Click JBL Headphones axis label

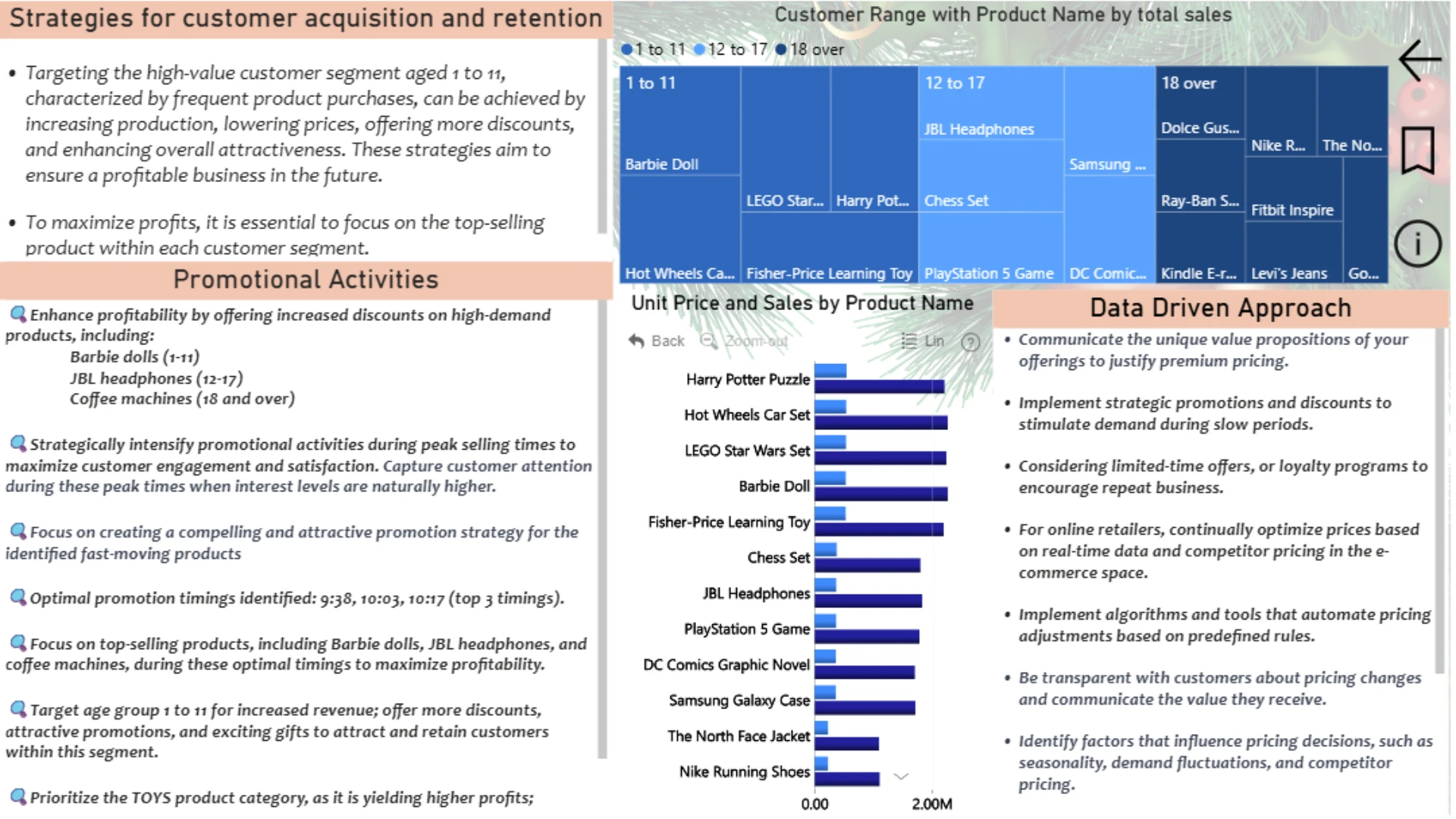click(756, 593)
